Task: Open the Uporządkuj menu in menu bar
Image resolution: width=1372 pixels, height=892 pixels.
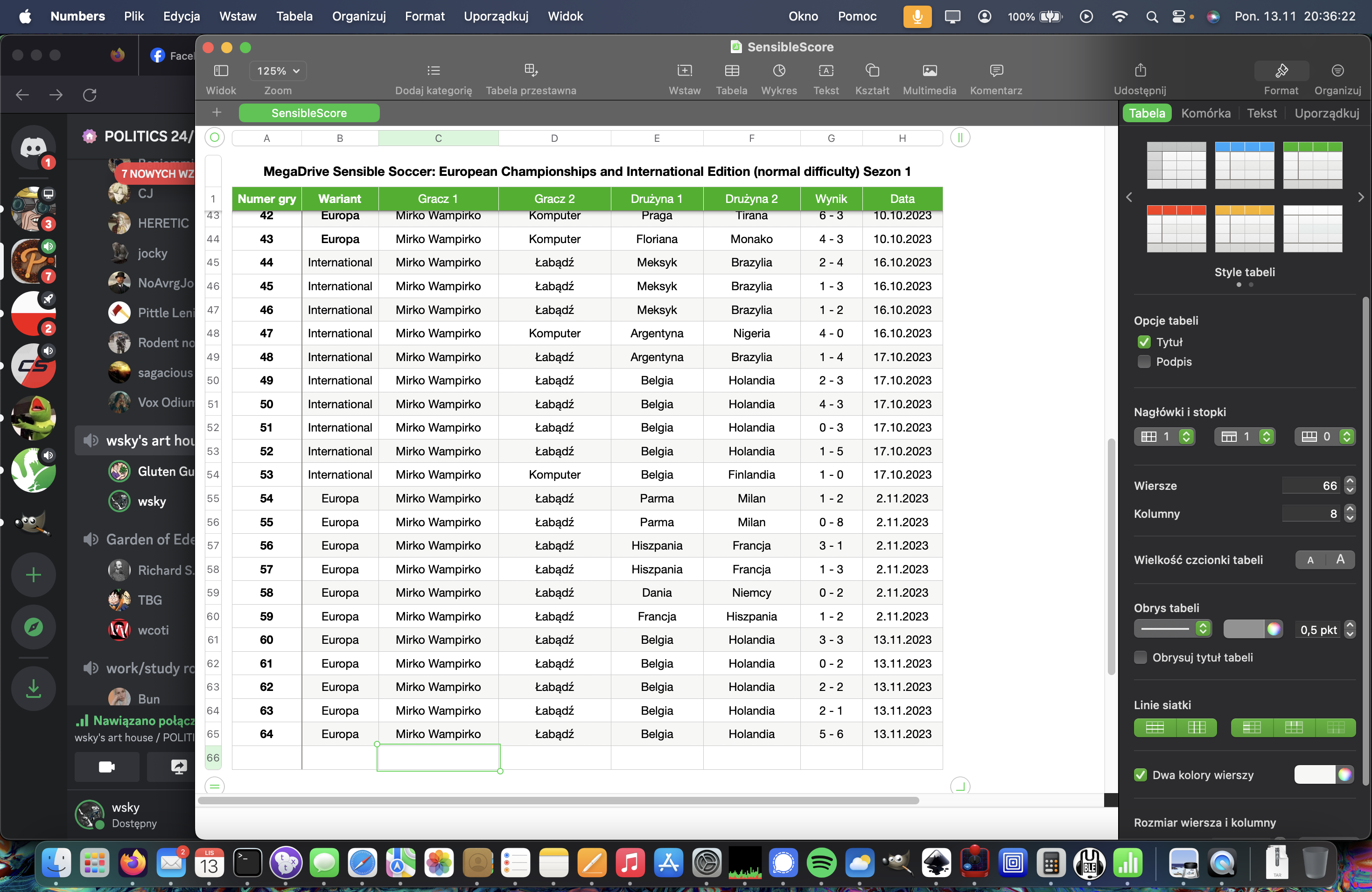Action: point(496,16)
